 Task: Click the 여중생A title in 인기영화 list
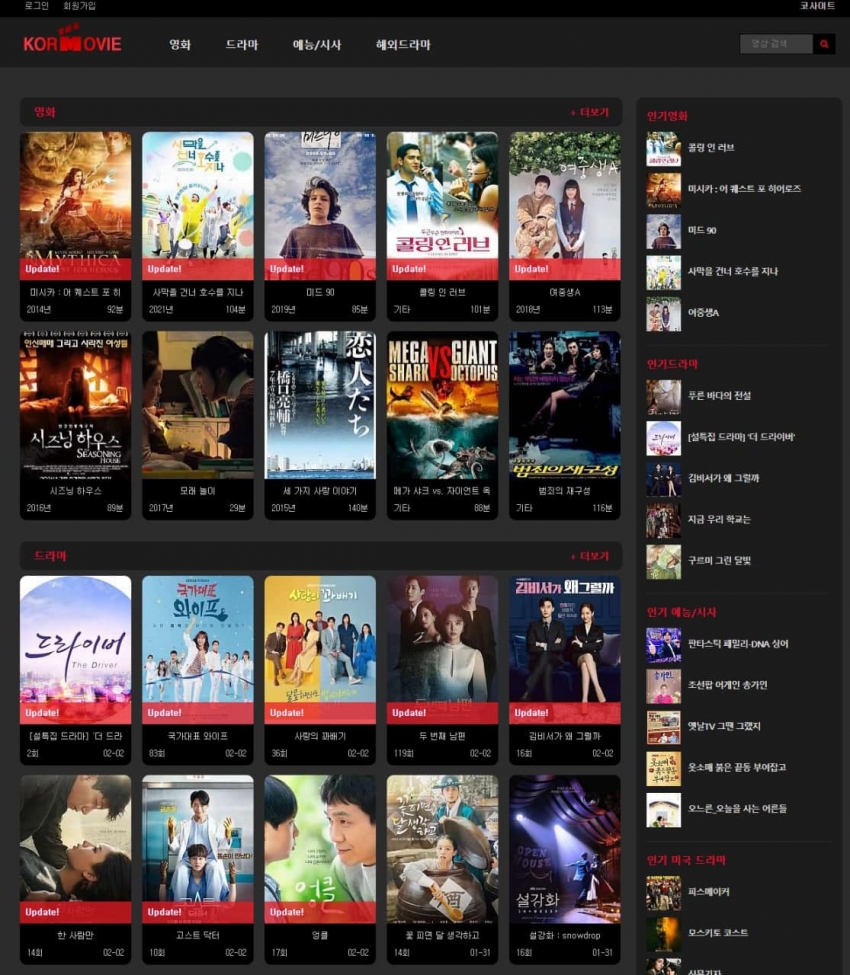(703, 313)
